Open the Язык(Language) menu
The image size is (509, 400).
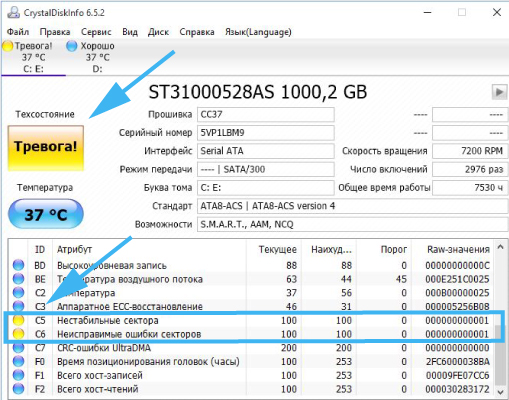[258, 32]
